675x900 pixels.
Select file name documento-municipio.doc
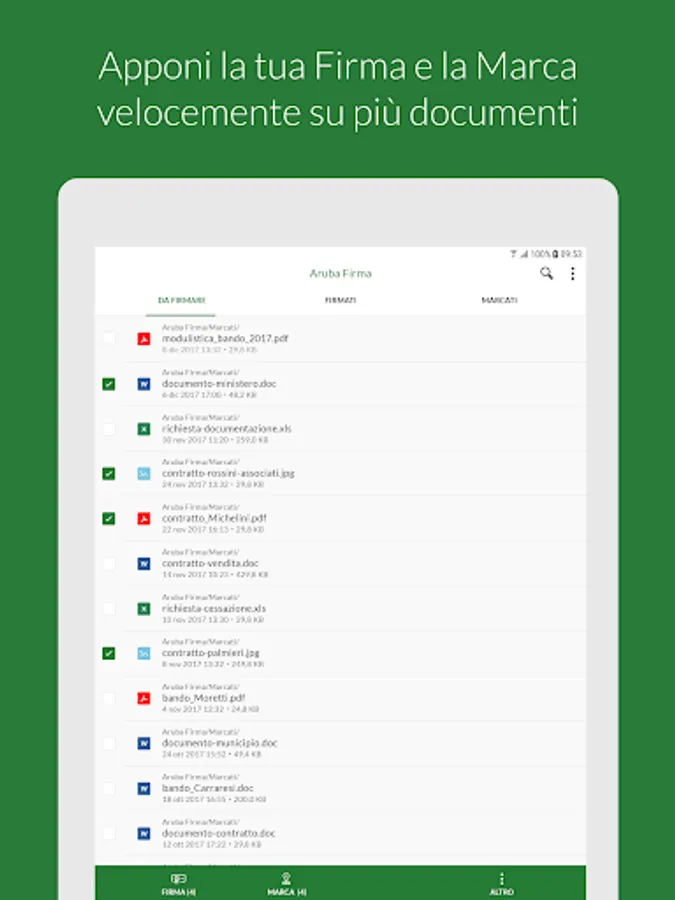click(219, 743)
